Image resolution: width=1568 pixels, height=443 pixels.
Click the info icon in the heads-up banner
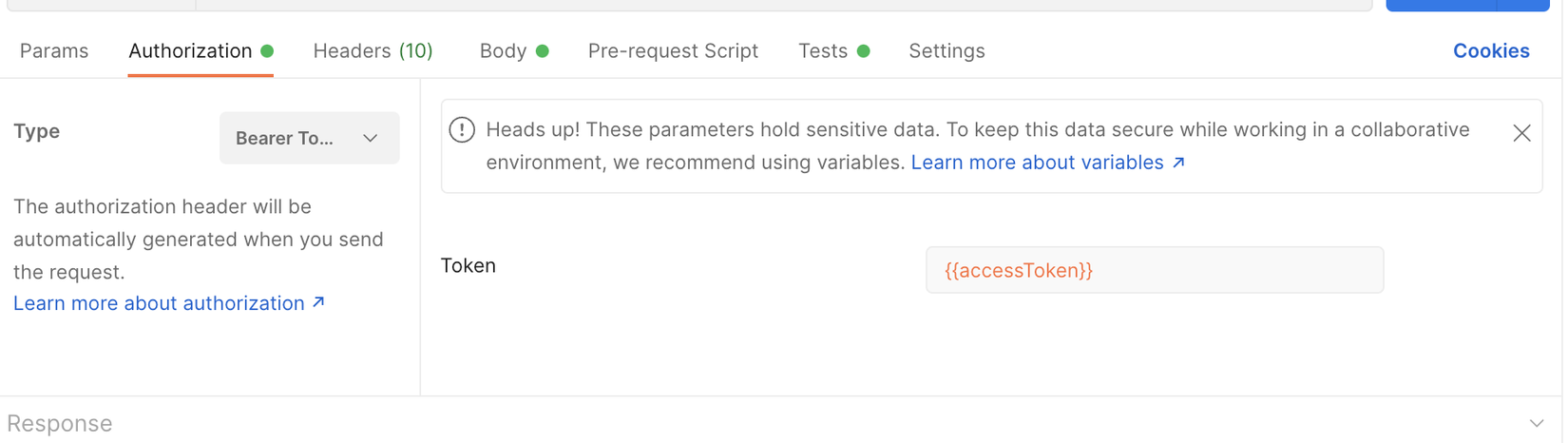(462, 130)
